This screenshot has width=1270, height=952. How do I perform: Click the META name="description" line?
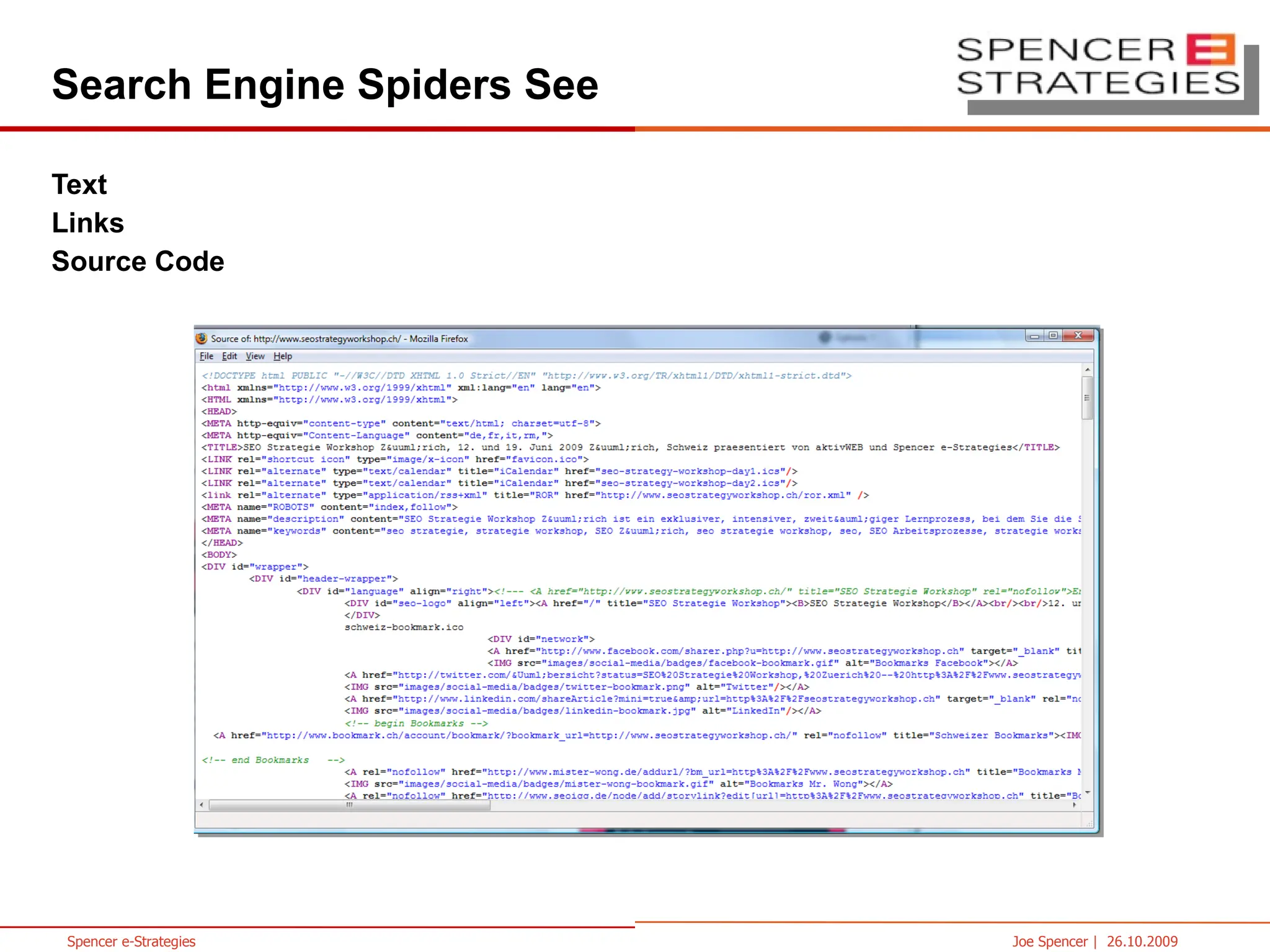pyautogui.click(x=641, y=519)
